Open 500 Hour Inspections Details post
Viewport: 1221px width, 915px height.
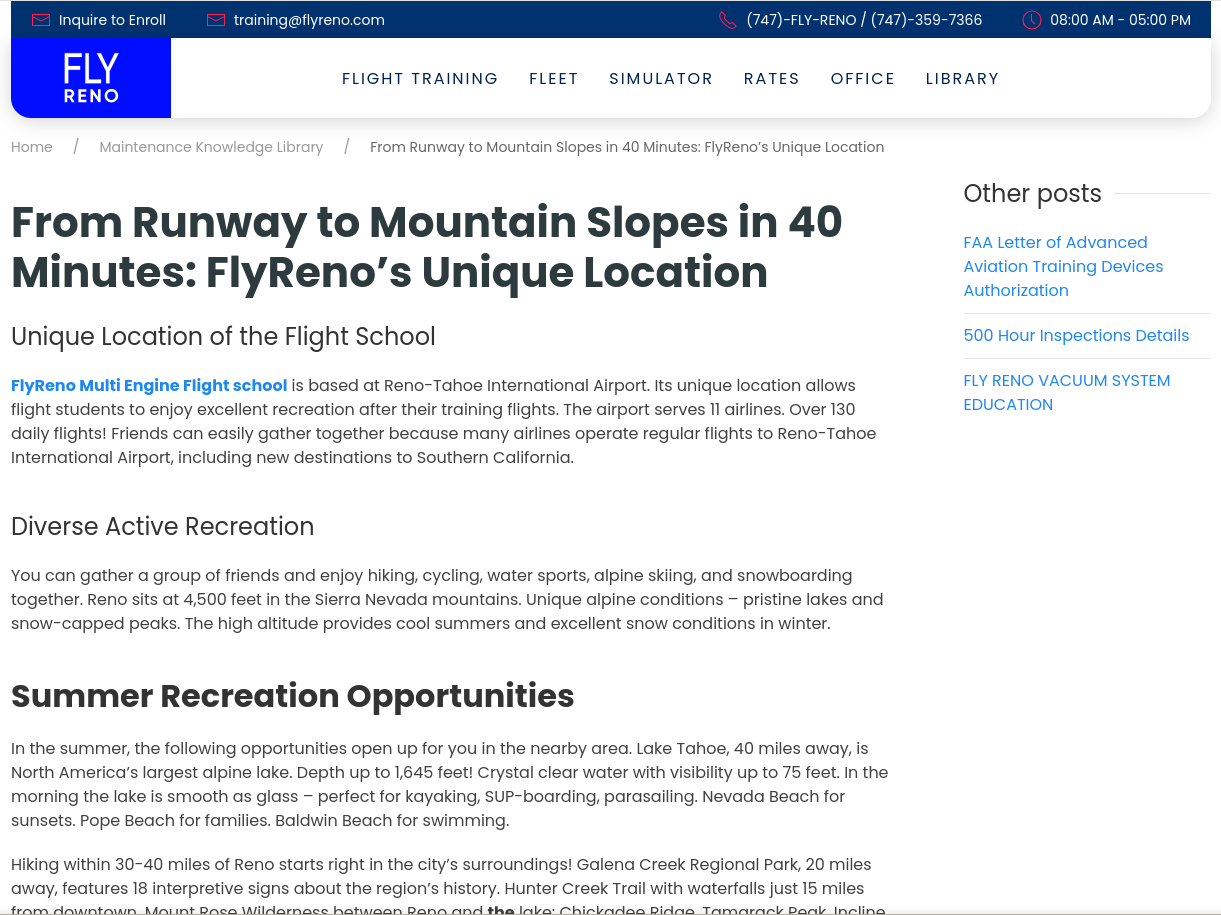[x=1076, y=335]
